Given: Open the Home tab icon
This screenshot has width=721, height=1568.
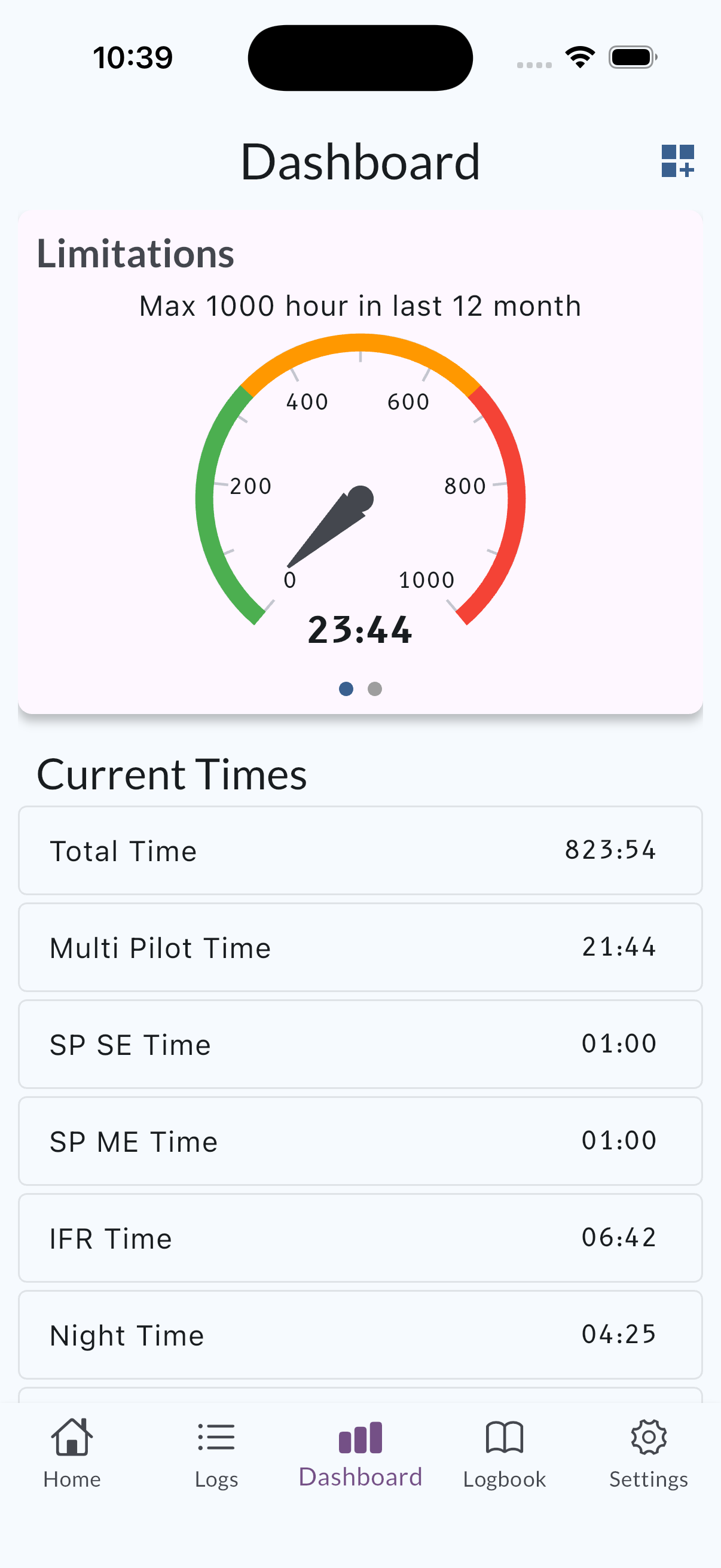Looking at the screenshot, I should coord(72,1437).
